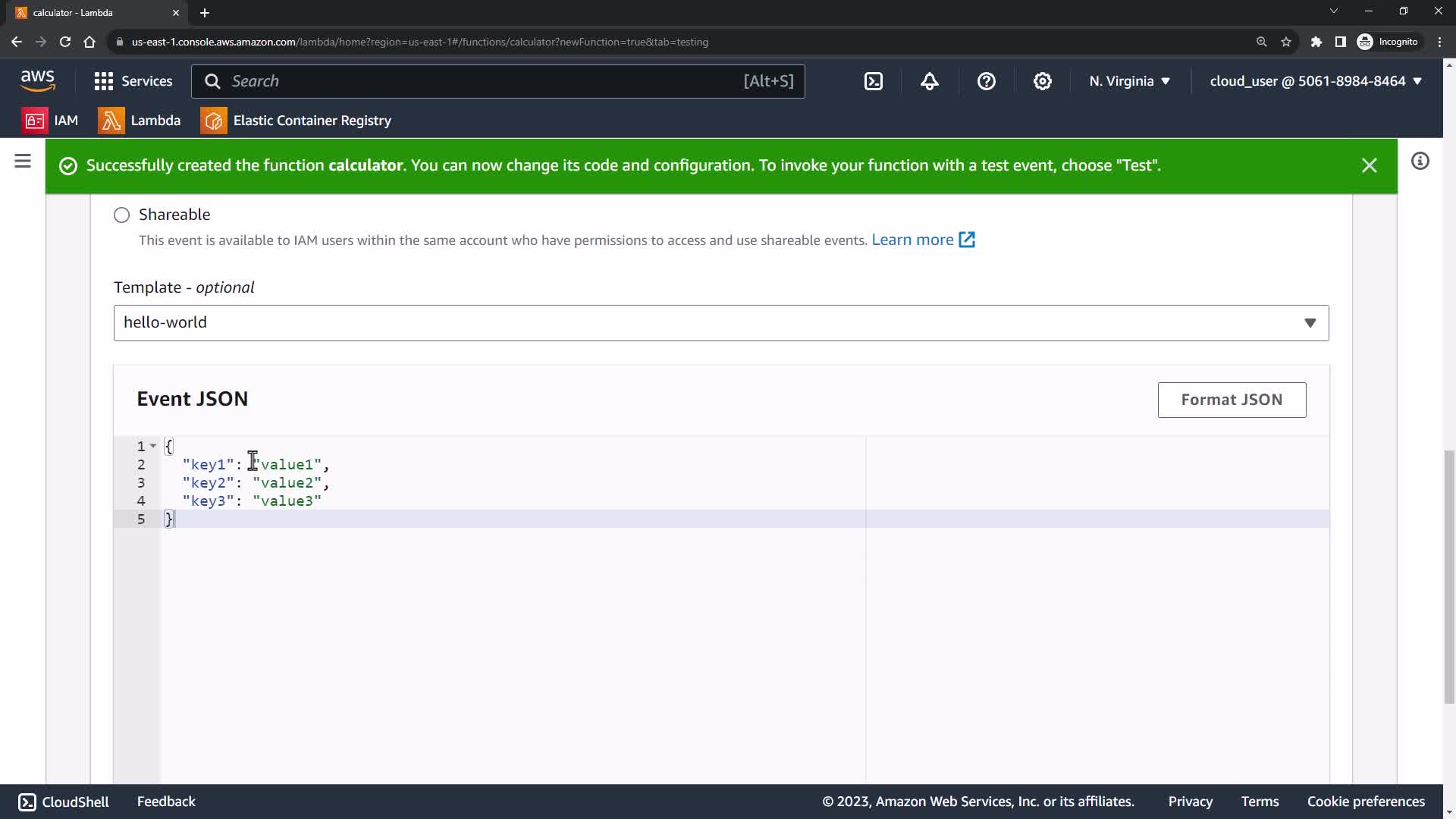The width and height of the screenshot is (1456, 819).
Task: Open the settings gear in the AWS header
Action: pyautogui.click(x=1043, y=81)
